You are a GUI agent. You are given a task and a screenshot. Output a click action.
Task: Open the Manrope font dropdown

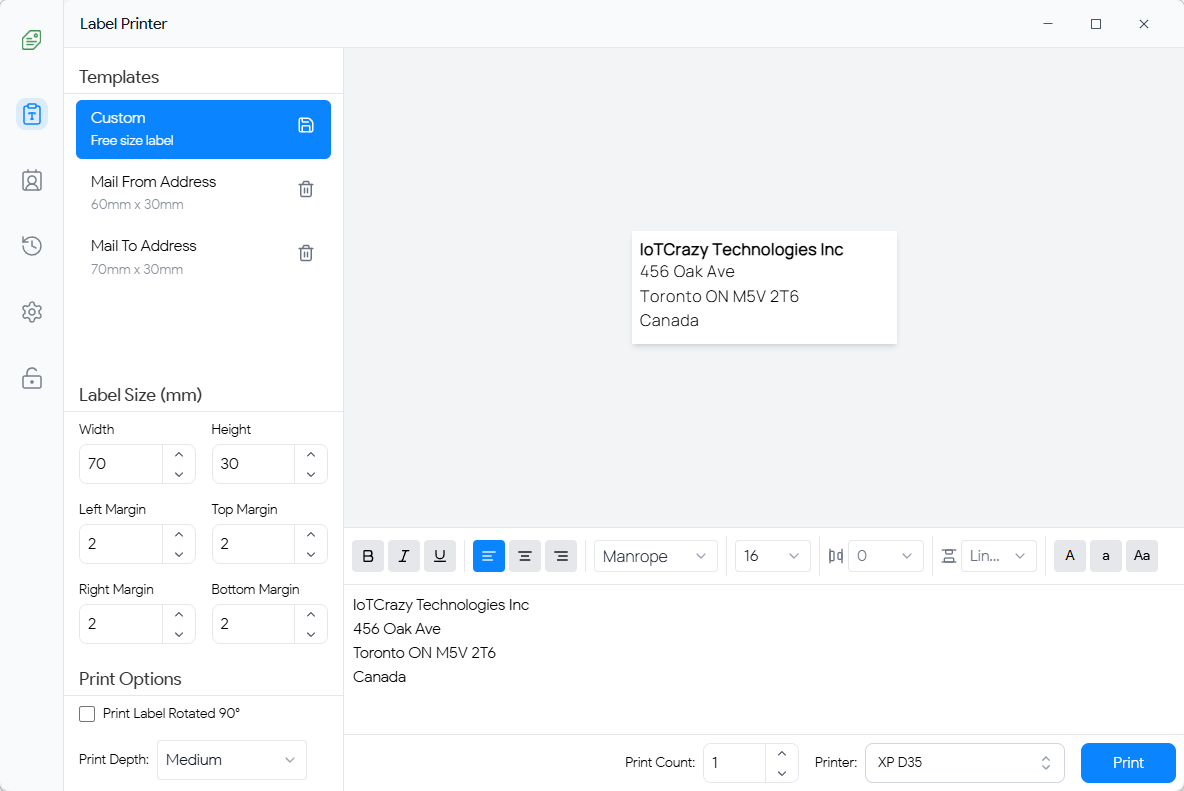point(655,556)
